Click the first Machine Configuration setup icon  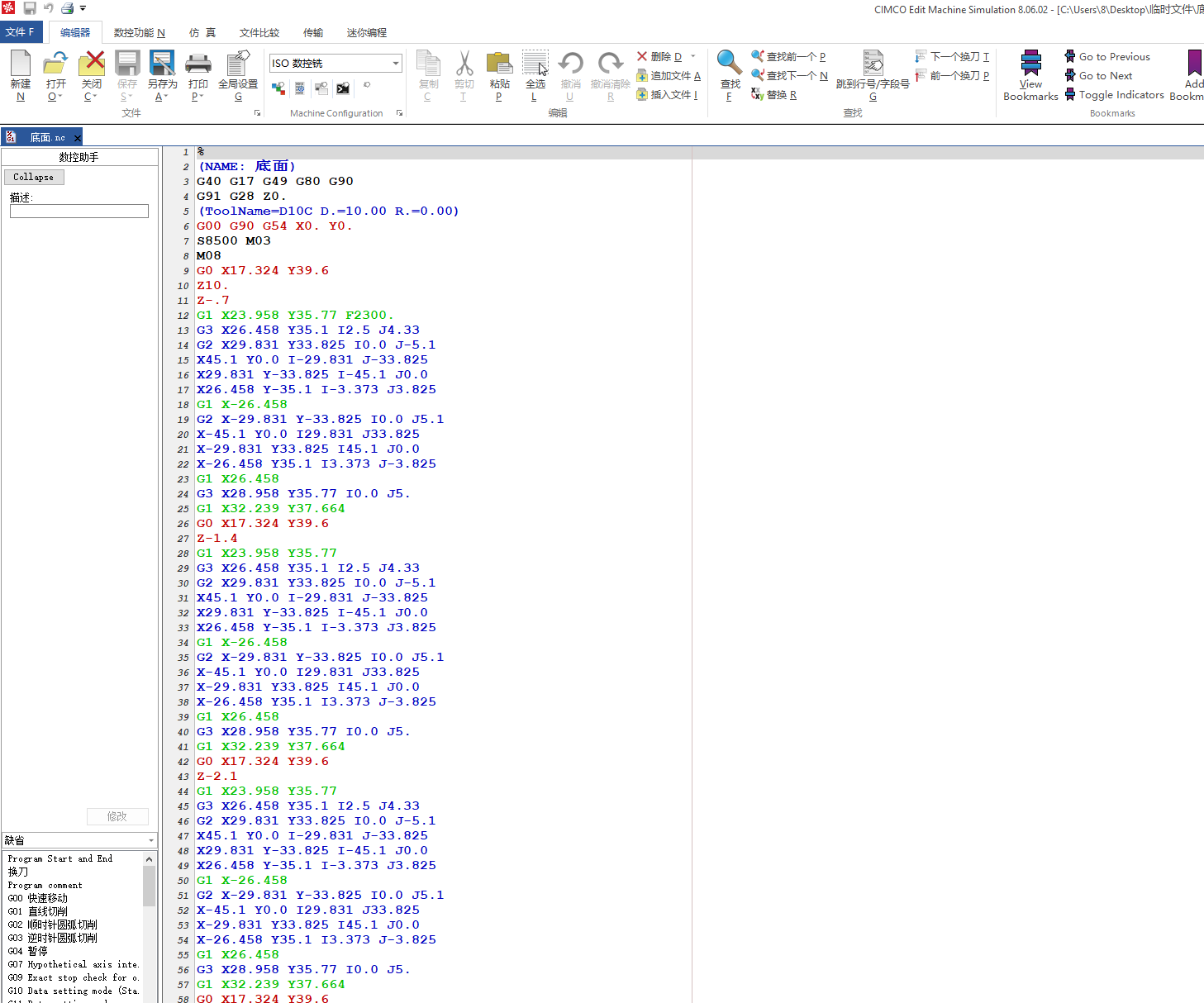(278, 88)
